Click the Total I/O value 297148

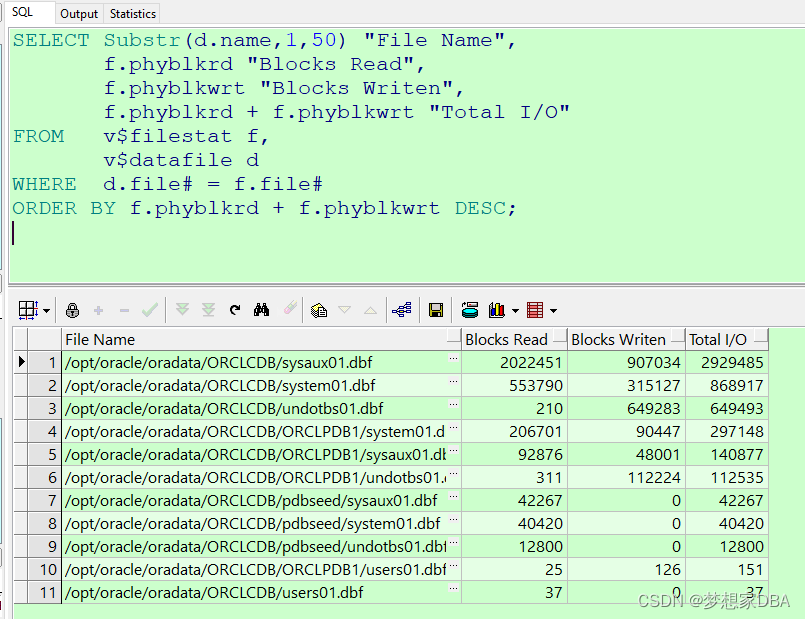[x=737, y=432]
